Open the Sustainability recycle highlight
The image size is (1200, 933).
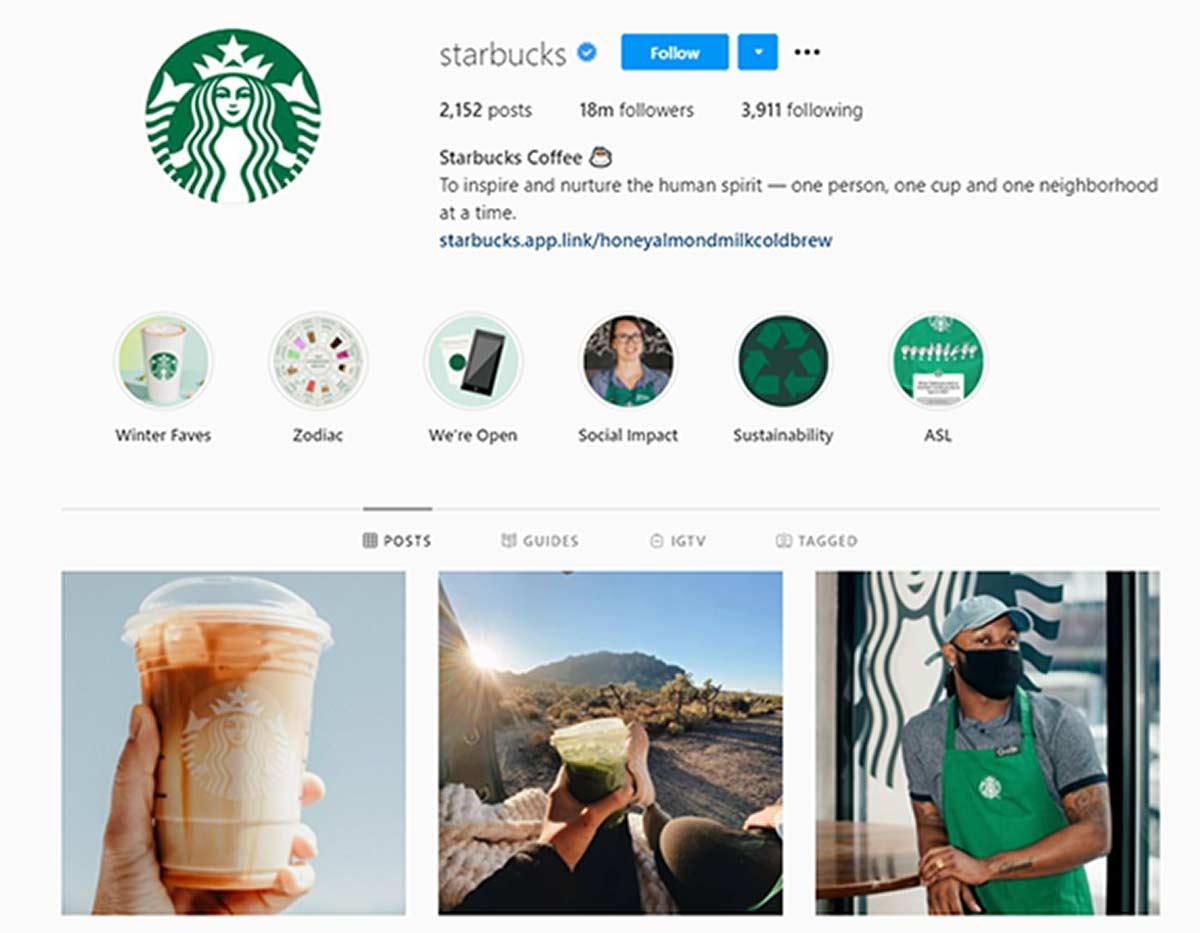[x=783, y=362]
